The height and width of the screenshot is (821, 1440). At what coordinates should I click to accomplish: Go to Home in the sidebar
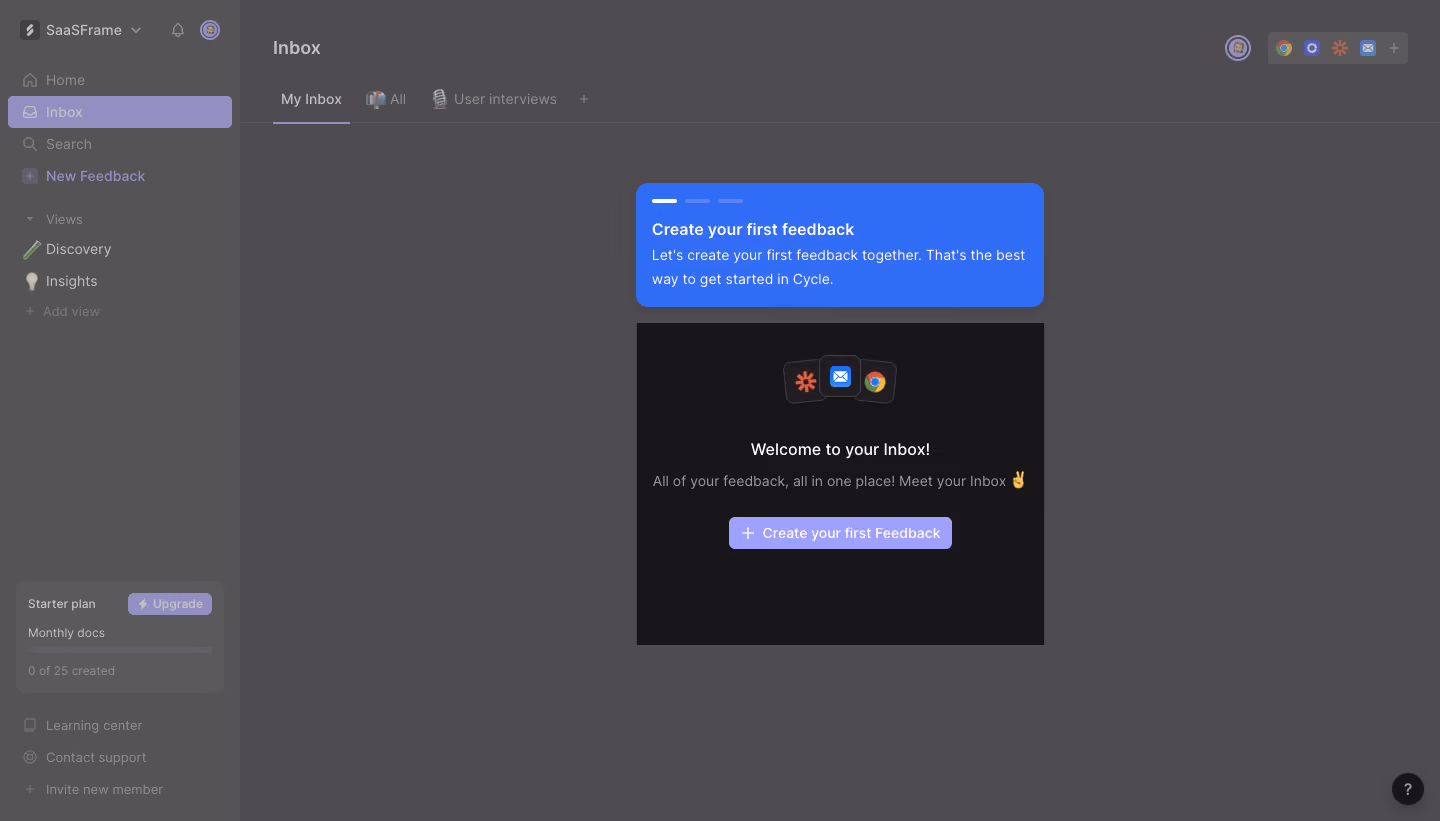click(x=120, y=80)
